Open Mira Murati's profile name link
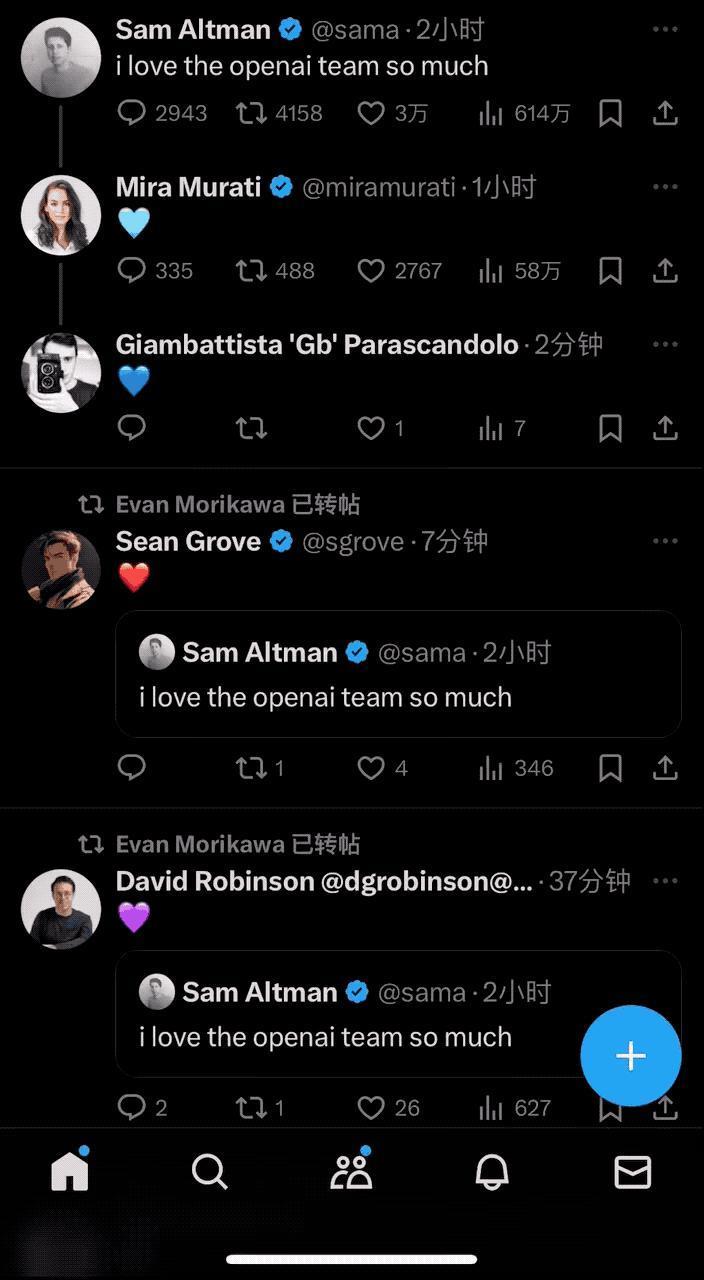 point(188,187)
